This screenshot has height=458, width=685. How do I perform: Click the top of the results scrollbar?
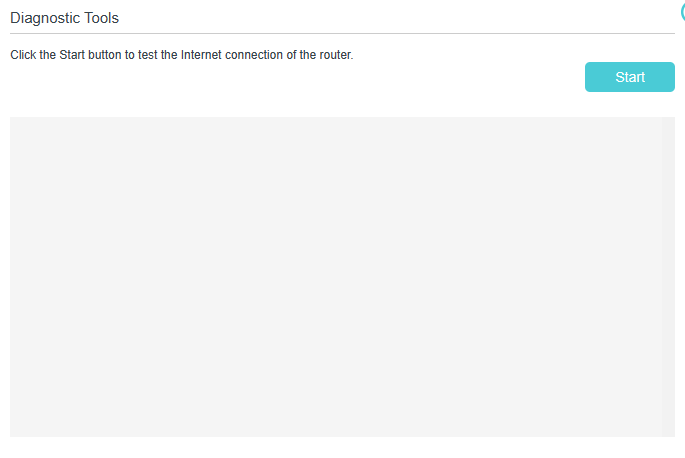pyautogui.click(x=668, y=121)
